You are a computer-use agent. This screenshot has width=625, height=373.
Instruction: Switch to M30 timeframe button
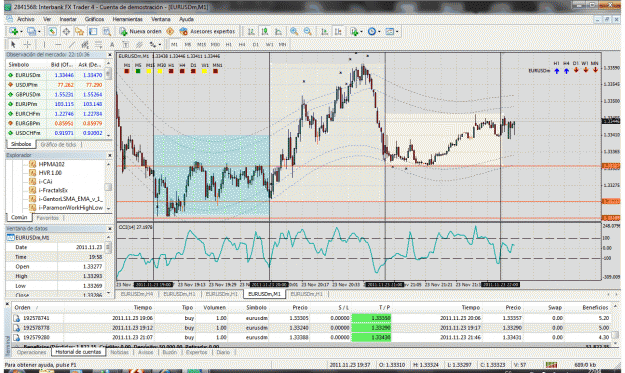click(x=215, y=45)
